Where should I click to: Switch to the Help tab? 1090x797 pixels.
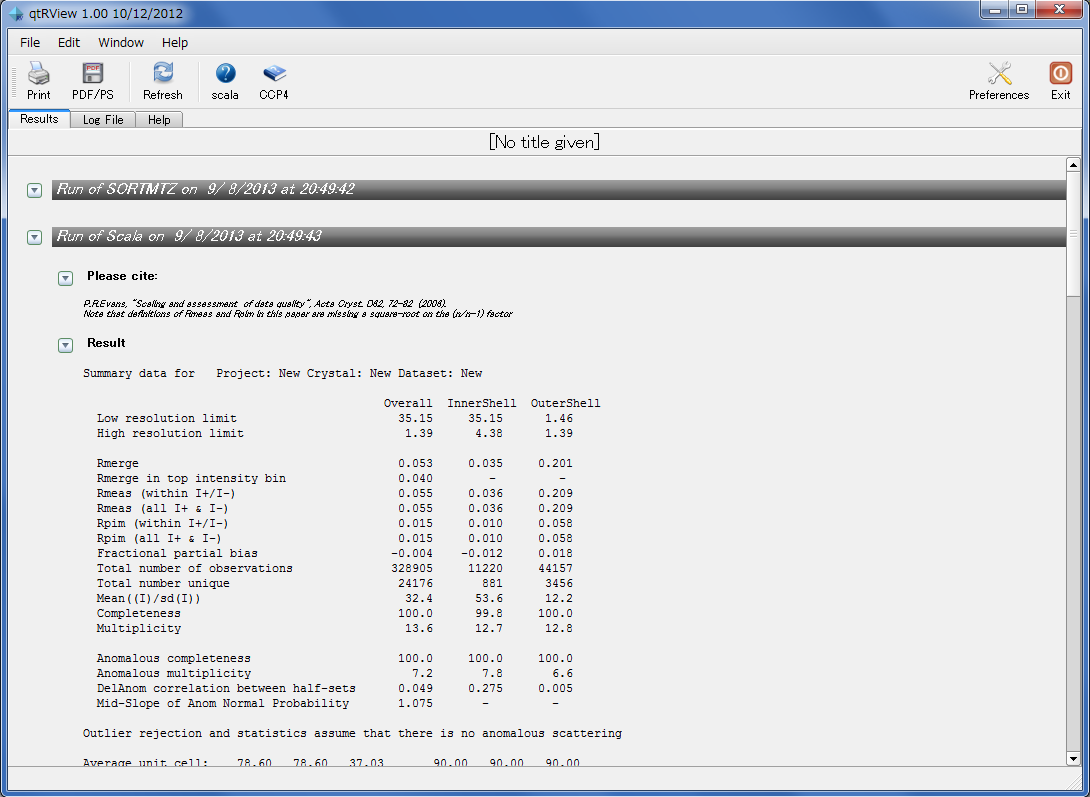coord(159,120)
